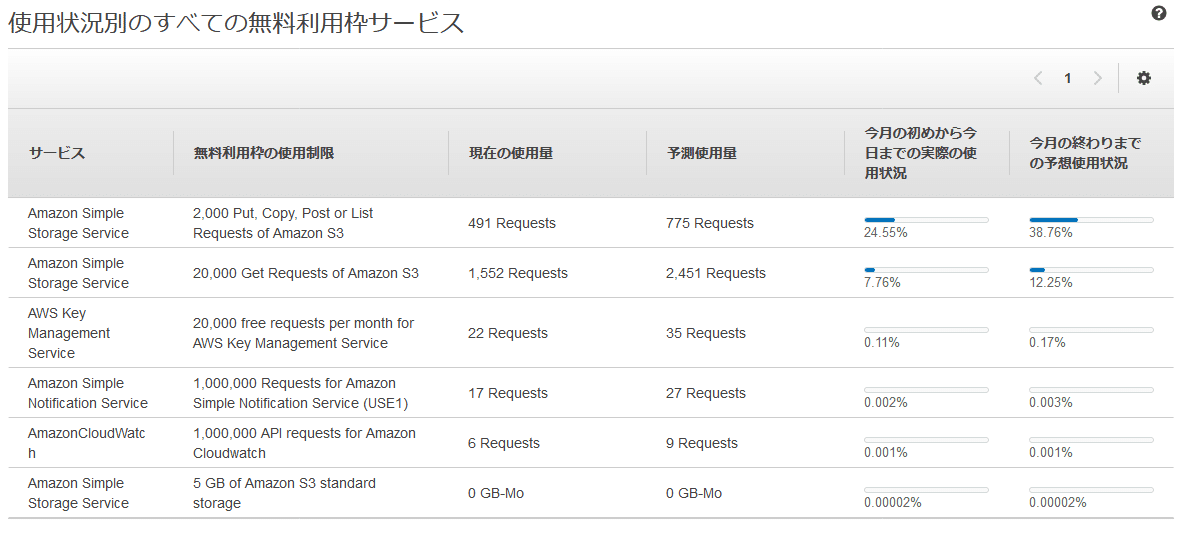Click 今月の終わりまでの予想使用状況 column header
The image size is (1184, 534).
(x=1086, y=153)
